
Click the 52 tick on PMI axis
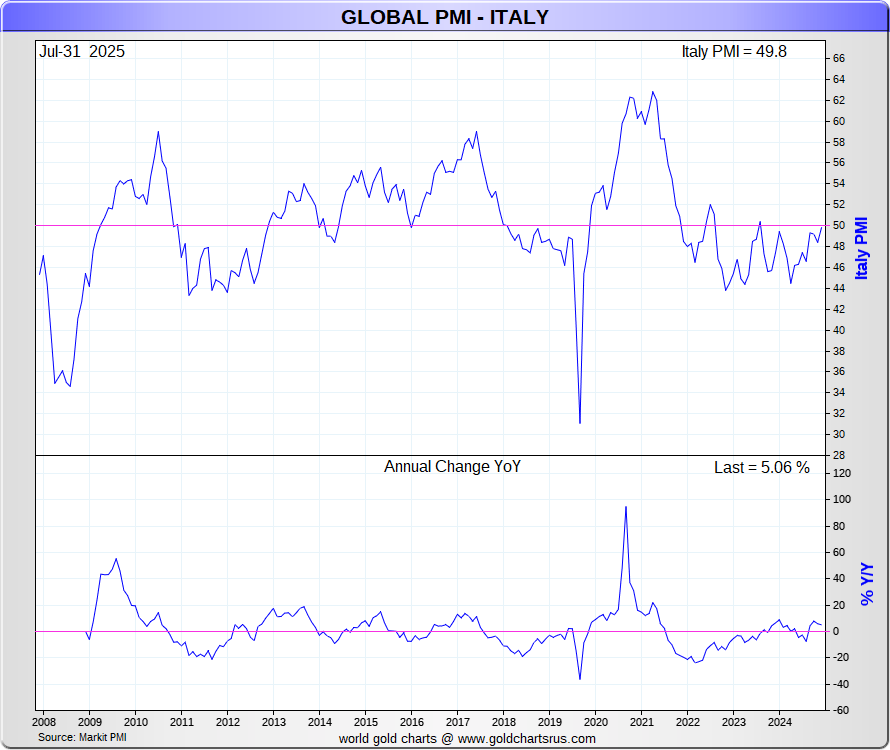(839, 204)
